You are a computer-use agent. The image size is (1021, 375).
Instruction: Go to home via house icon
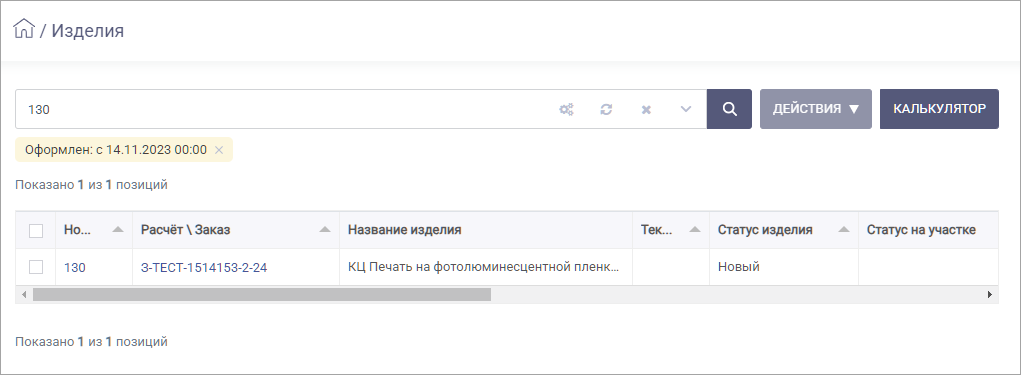(23, 29)
